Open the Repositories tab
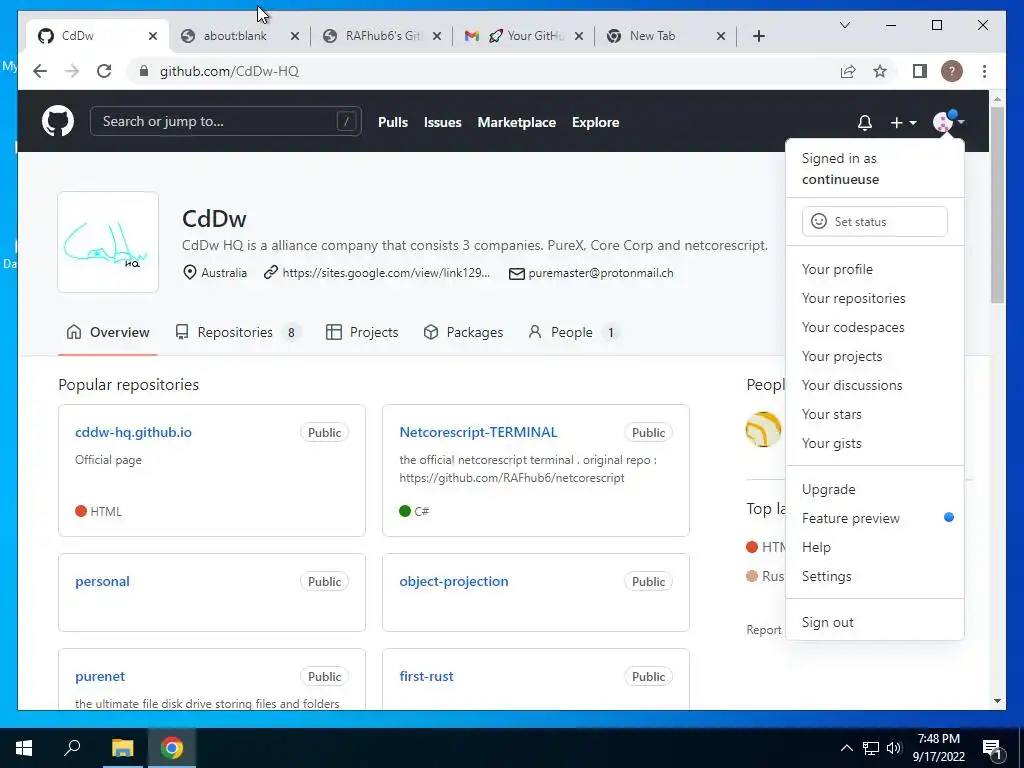This screenshot has height=768, width=1024. 237,332
